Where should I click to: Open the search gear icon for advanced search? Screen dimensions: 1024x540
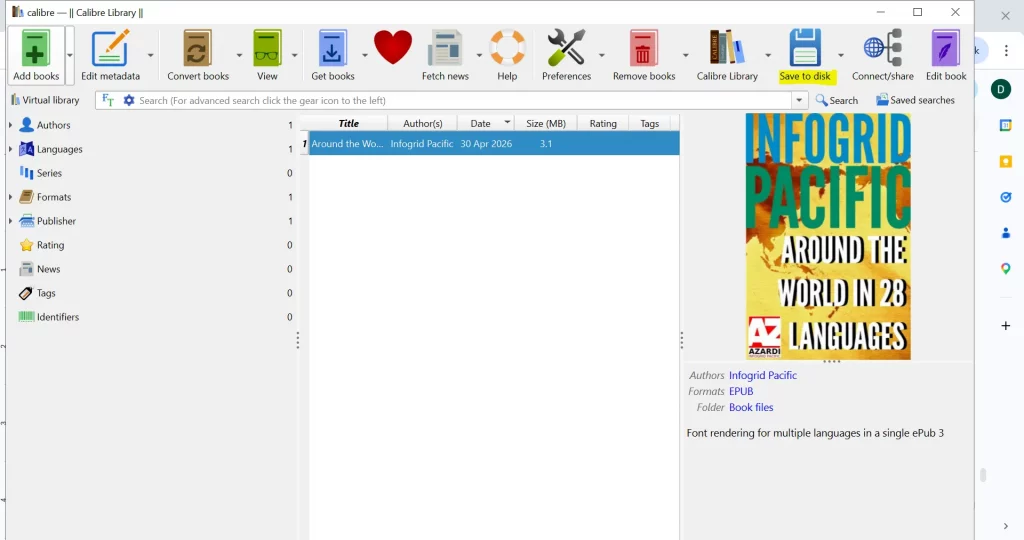(129, 101)
